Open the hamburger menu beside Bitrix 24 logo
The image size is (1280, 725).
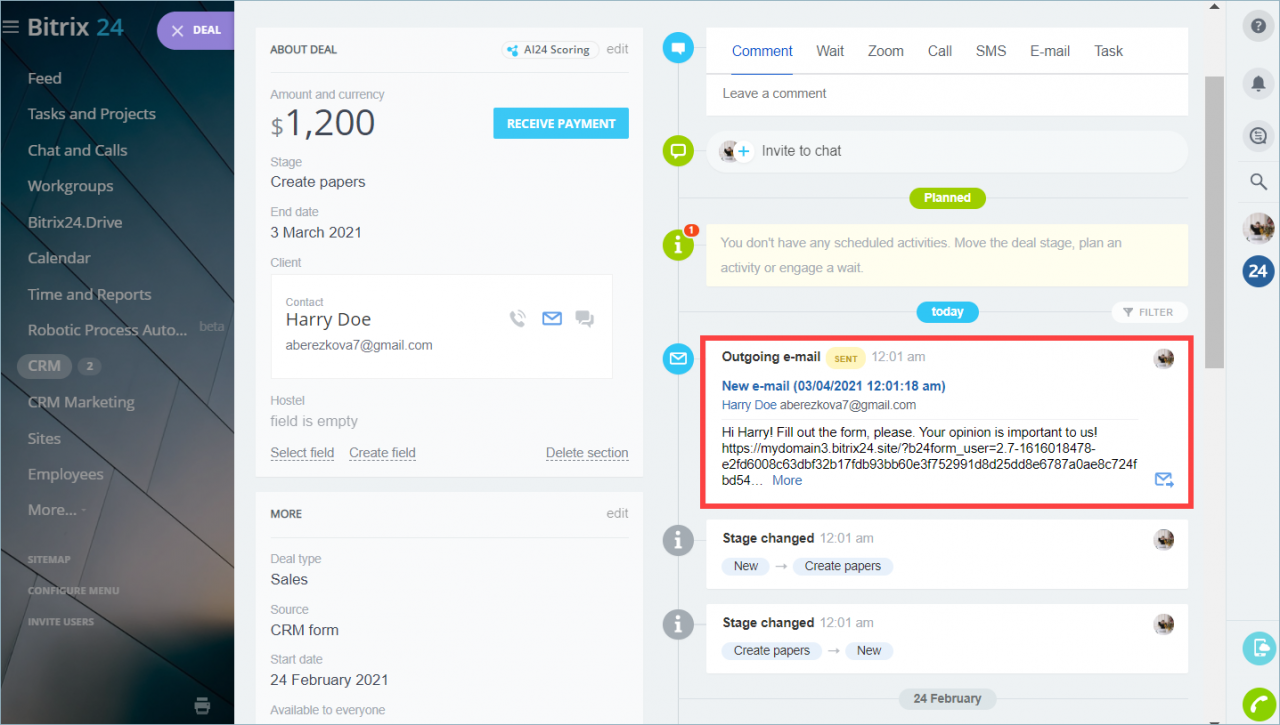click(x=11, y=27)
